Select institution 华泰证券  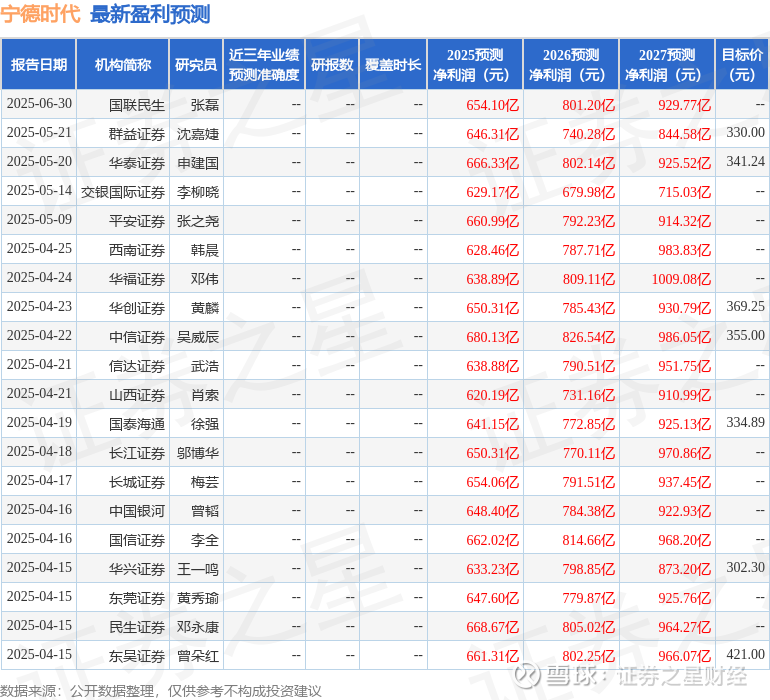pos(137,163)
